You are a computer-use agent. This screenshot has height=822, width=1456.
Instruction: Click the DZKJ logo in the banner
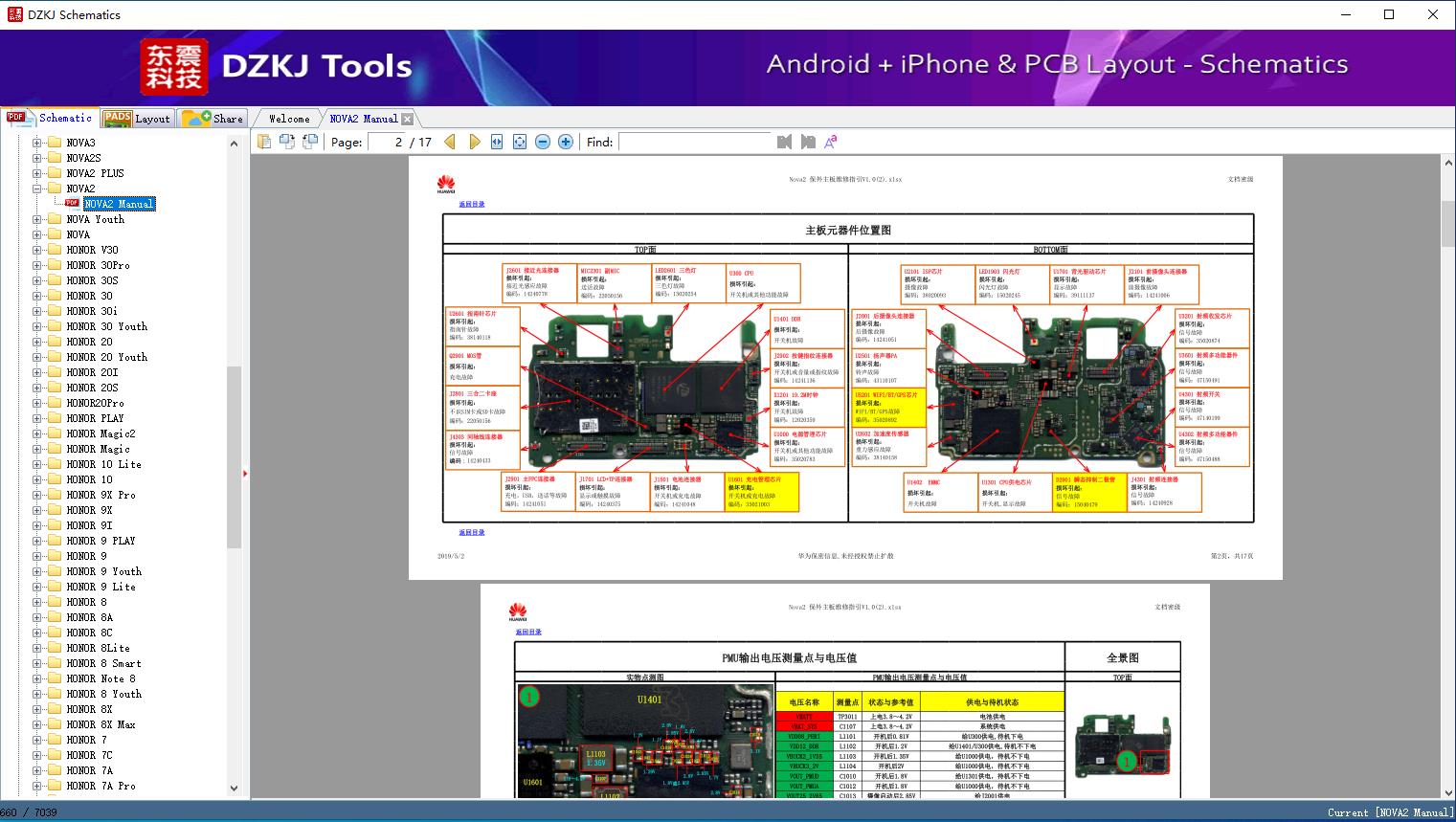174,67
